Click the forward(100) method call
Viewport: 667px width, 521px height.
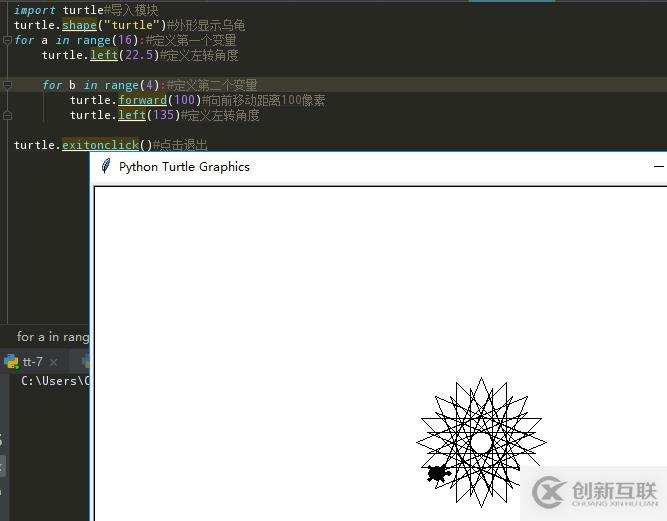160,100
